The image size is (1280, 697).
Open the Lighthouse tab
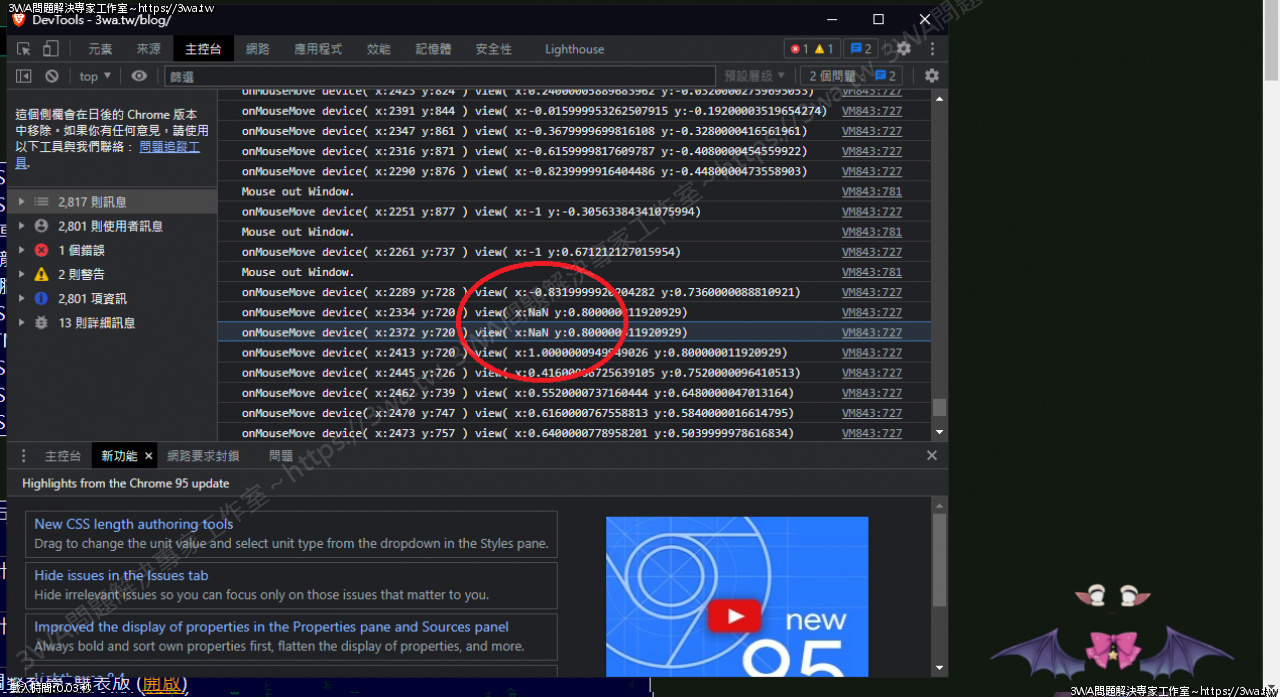coord(574,49)
